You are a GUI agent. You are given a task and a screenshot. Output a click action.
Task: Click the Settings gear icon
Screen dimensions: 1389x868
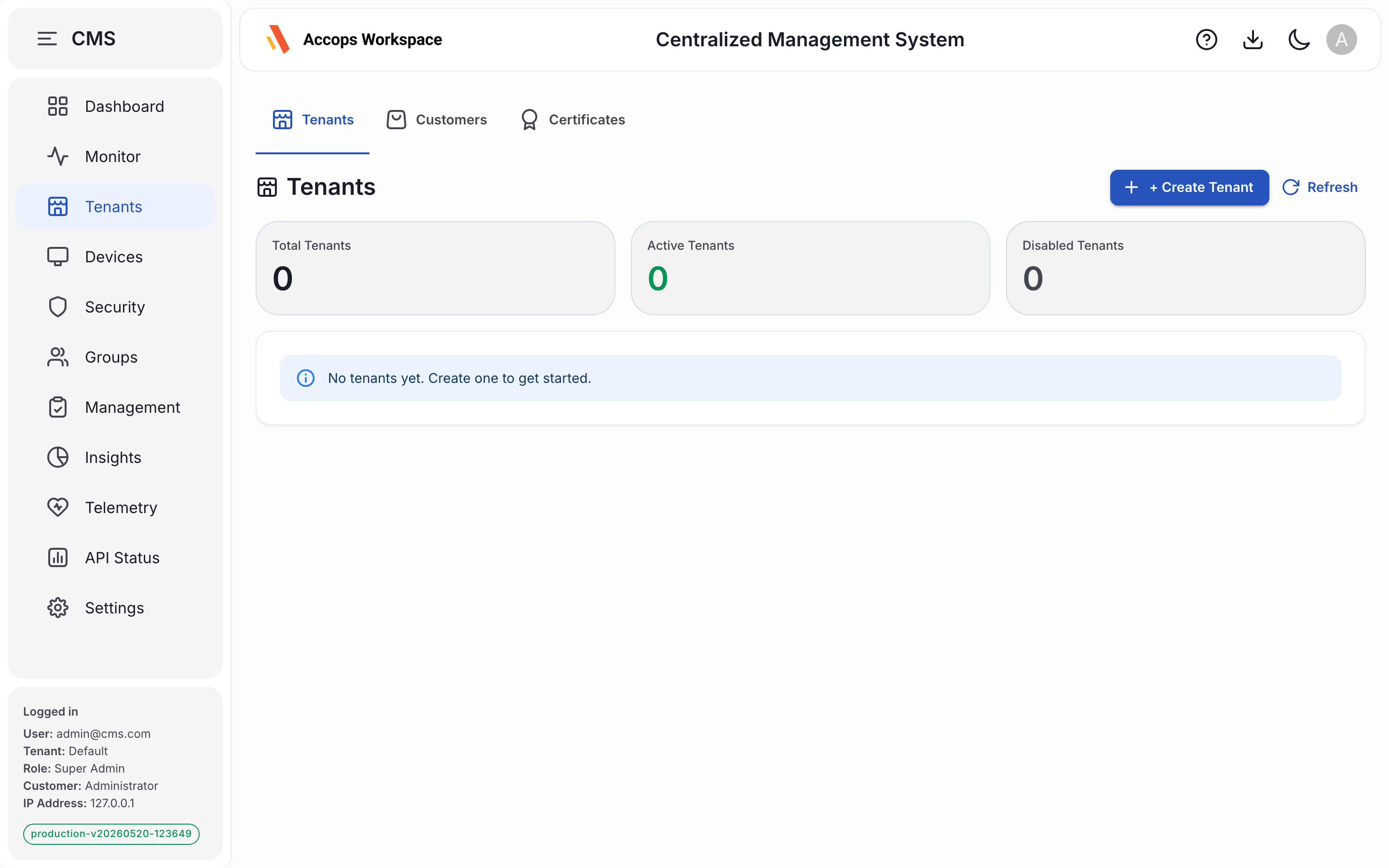(57, 608)
